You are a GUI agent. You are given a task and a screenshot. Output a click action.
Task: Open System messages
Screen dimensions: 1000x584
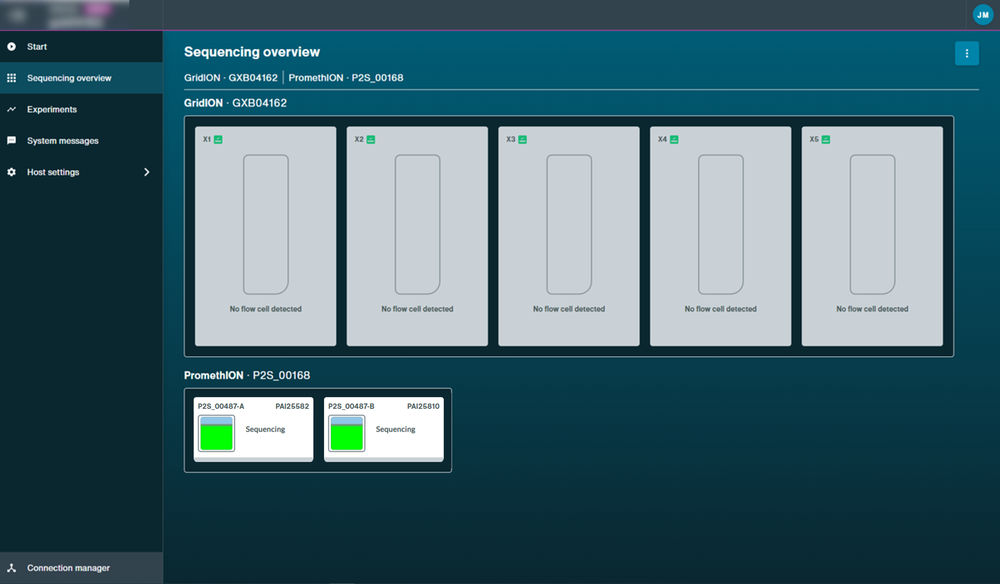(x=81, y=140)
